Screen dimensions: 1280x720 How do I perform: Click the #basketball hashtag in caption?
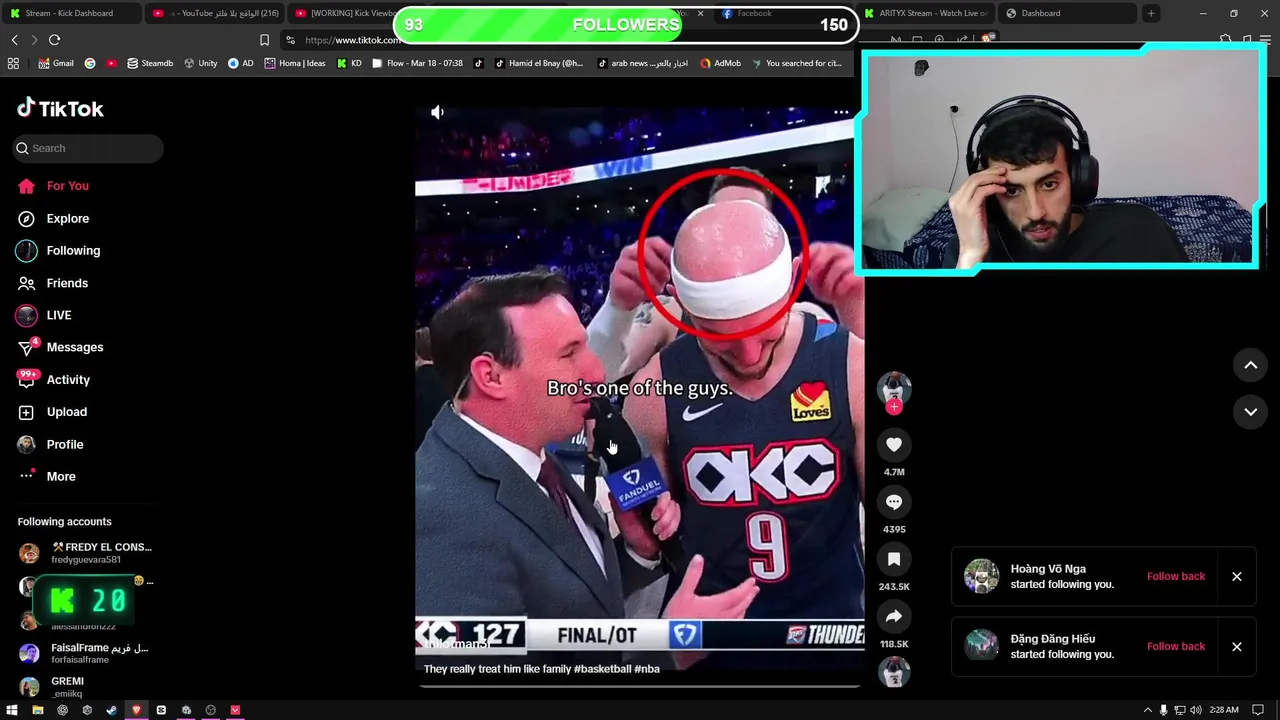602,669
